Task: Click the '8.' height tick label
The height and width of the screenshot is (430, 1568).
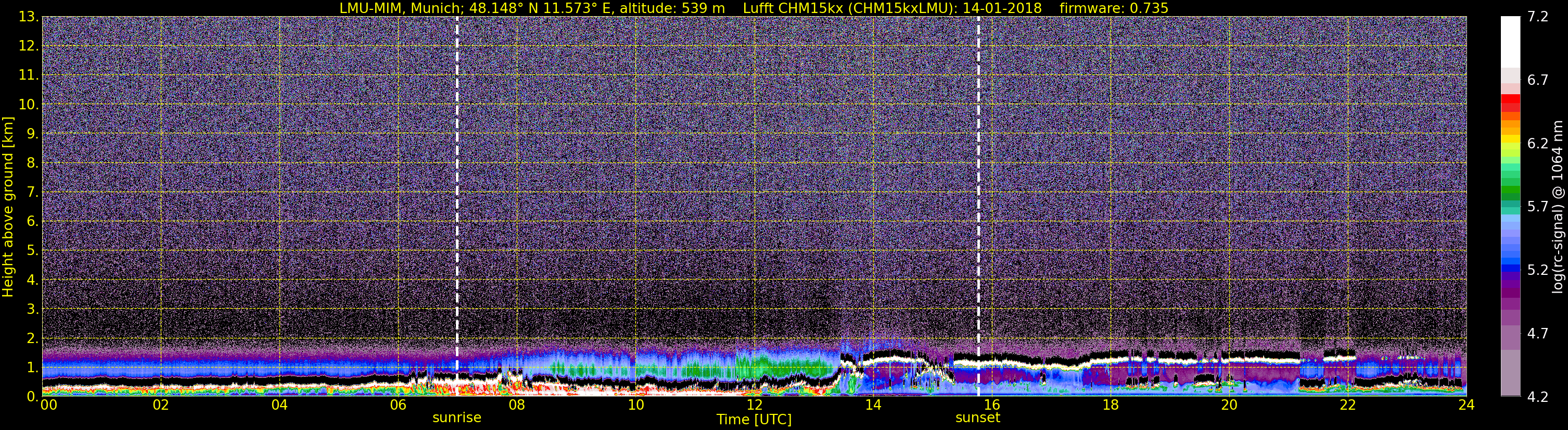Action: click(x=33, y=162)
